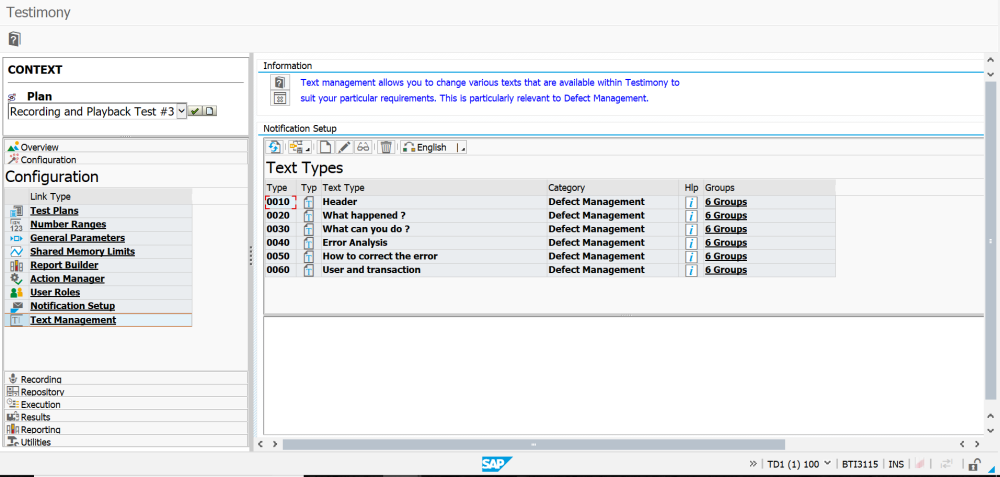Click the User Roles people icon

pos(17,293)
